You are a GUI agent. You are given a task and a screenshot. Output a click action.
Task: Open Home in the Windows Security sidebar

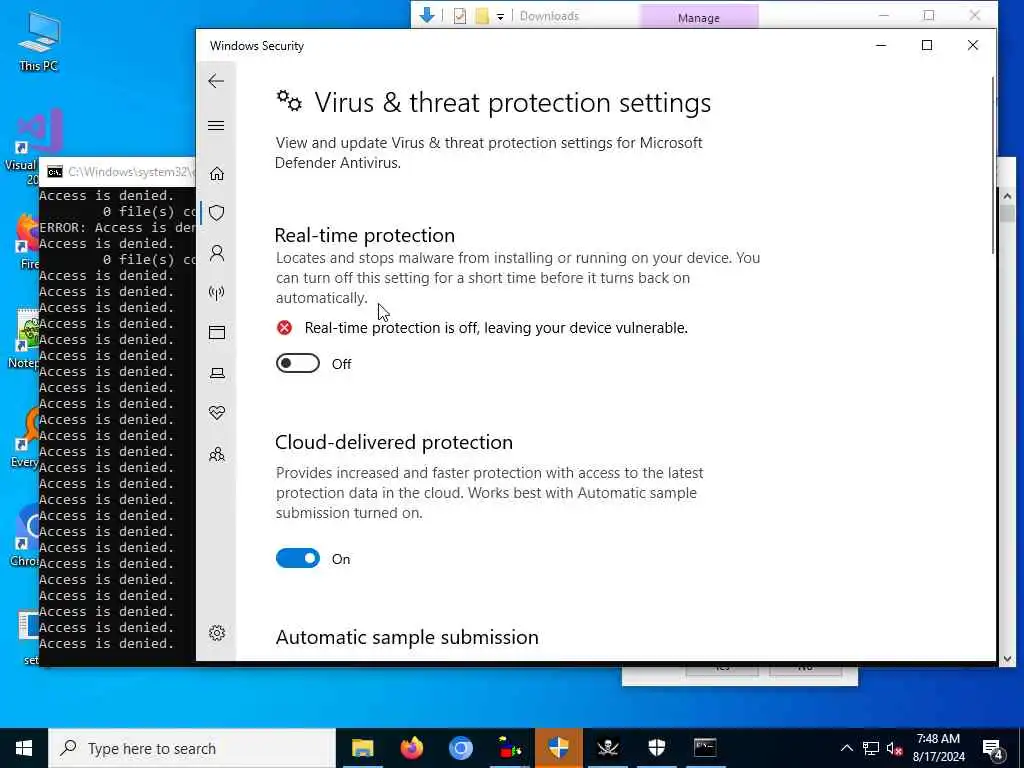click(217, 174)
